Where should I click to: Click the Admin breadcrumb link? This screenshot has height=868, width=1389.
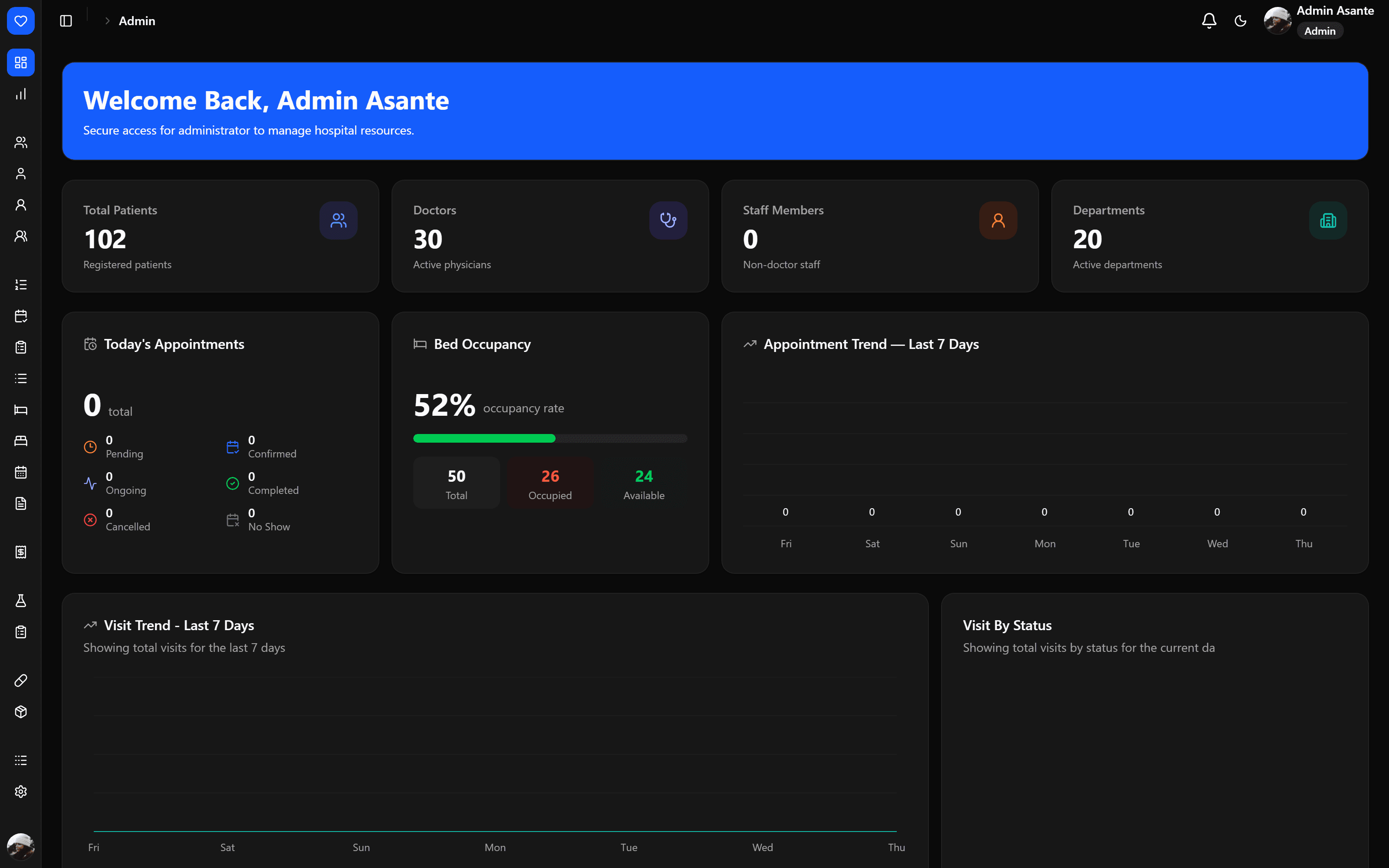coord(137,21)
